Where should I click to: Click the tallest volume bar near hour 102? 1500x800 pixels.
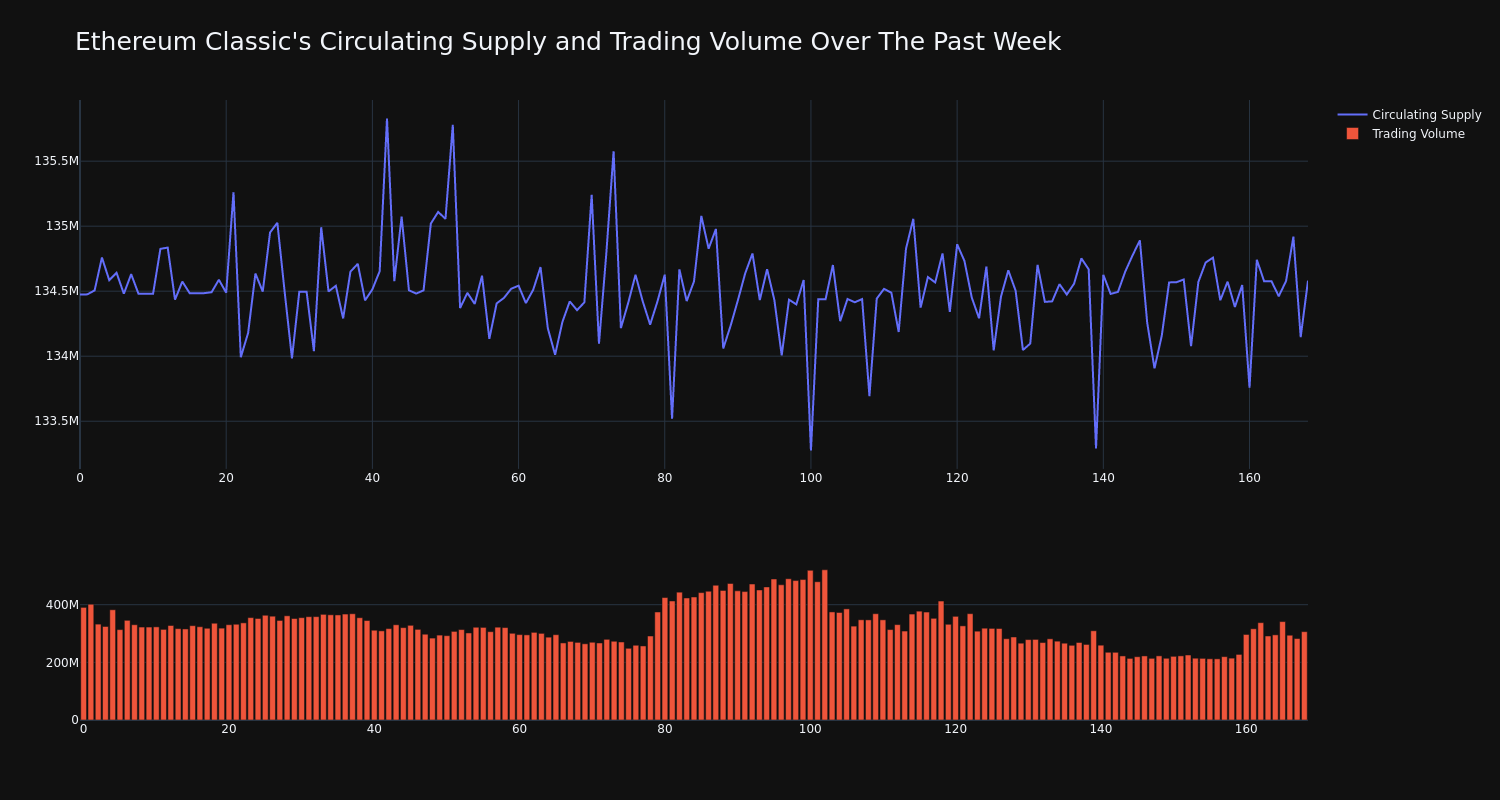click(x=825, y=645)
